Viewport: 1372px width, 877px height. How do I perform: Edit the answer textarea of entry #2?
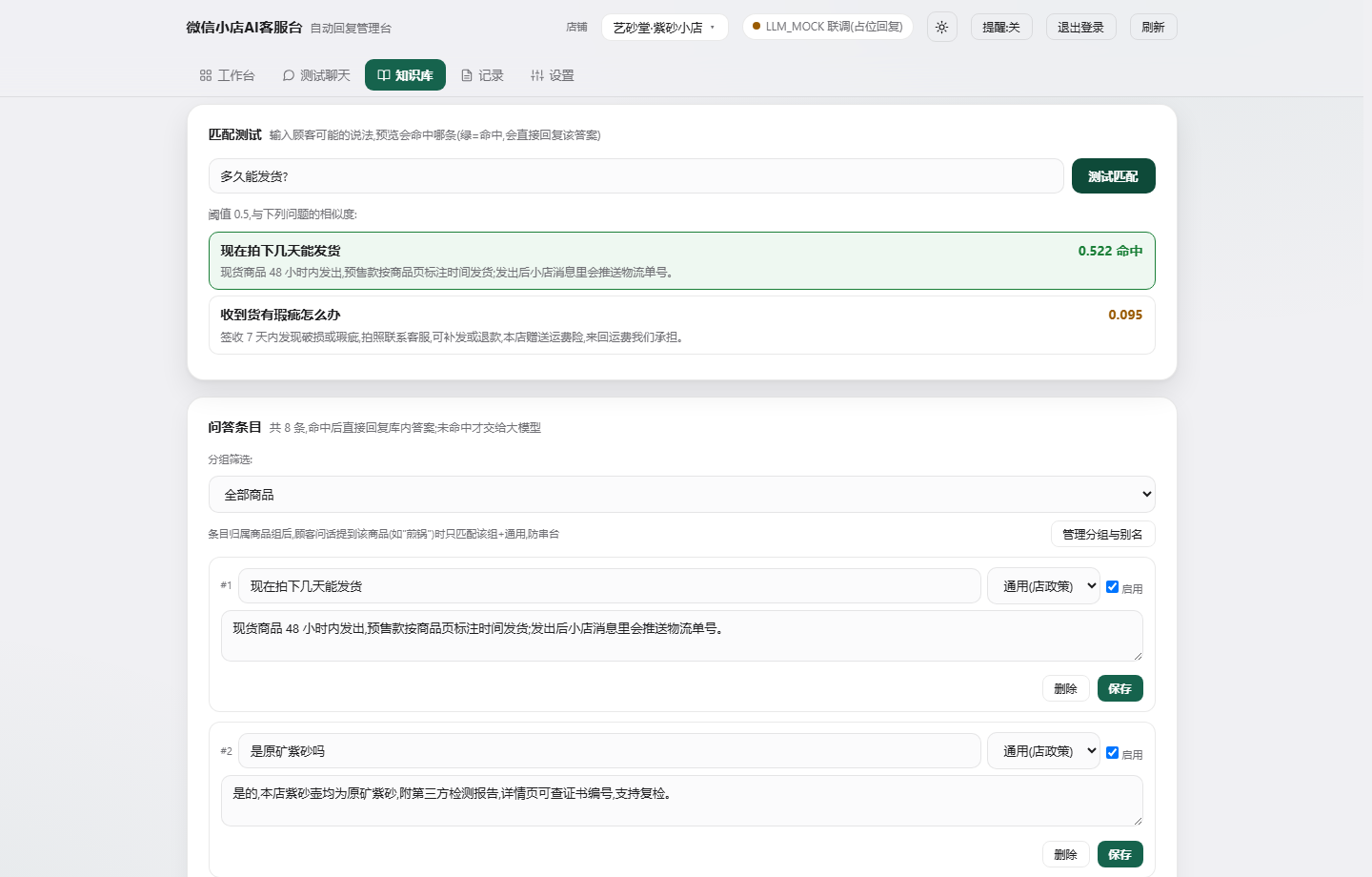681,801
